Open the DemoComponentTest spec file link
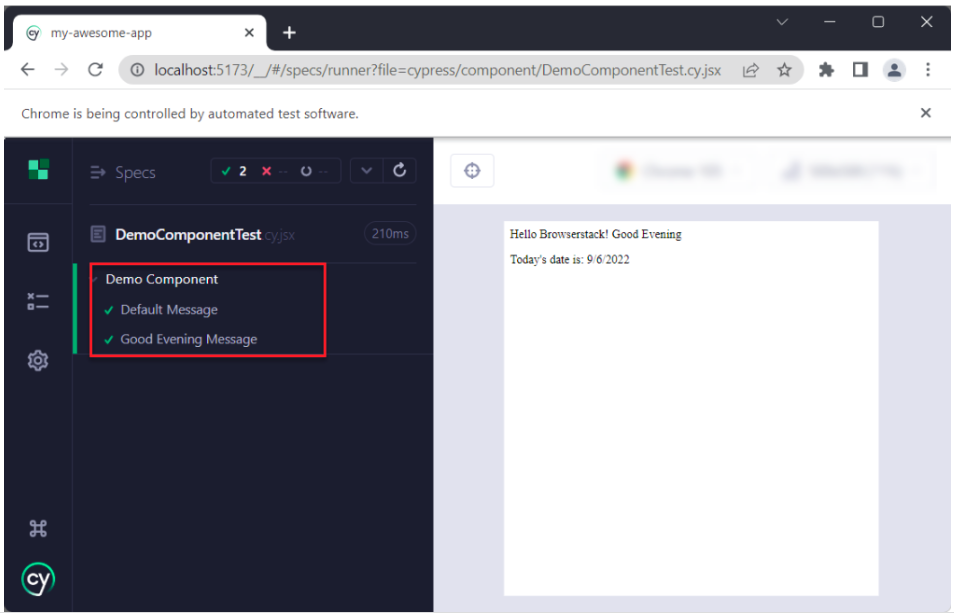 188,234
